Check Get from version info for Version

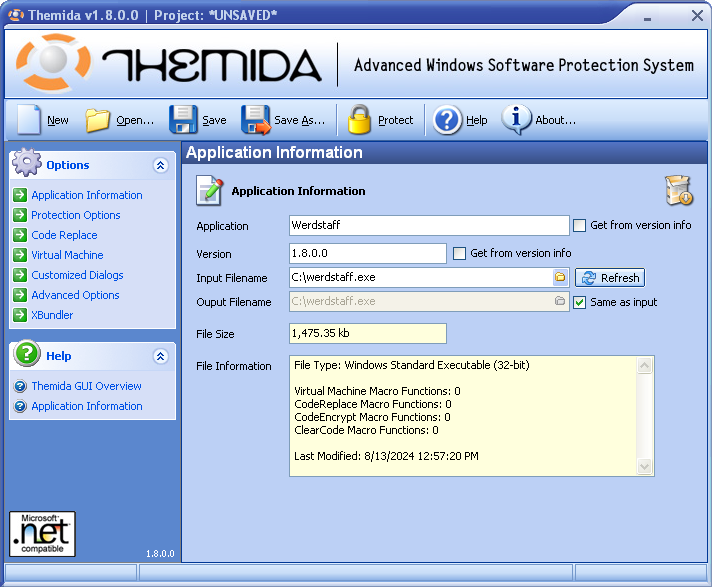460,254
